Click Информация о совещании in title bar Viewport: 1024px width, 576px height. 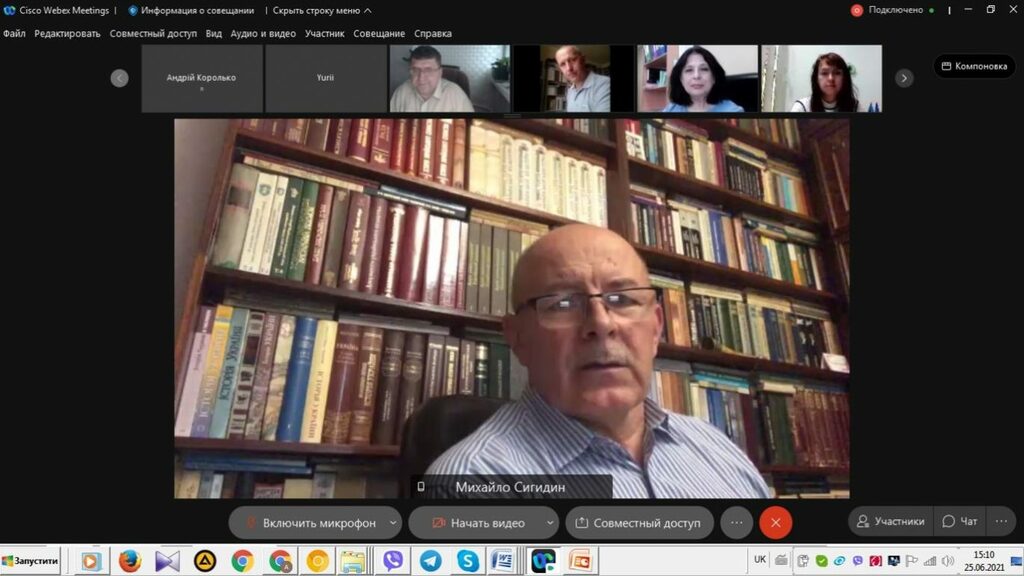pyautogui.click(x=193, y=10)
